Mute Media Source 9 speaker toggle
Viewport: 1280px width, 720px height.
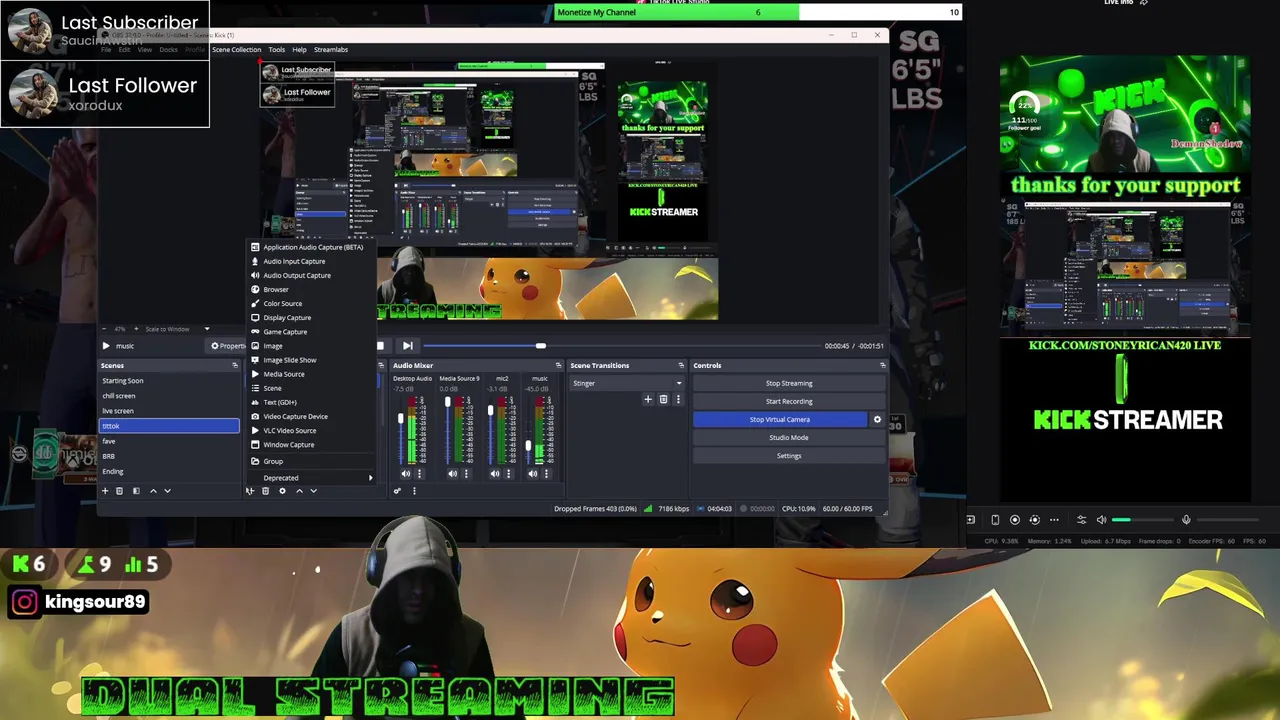(x=452, y=474)
